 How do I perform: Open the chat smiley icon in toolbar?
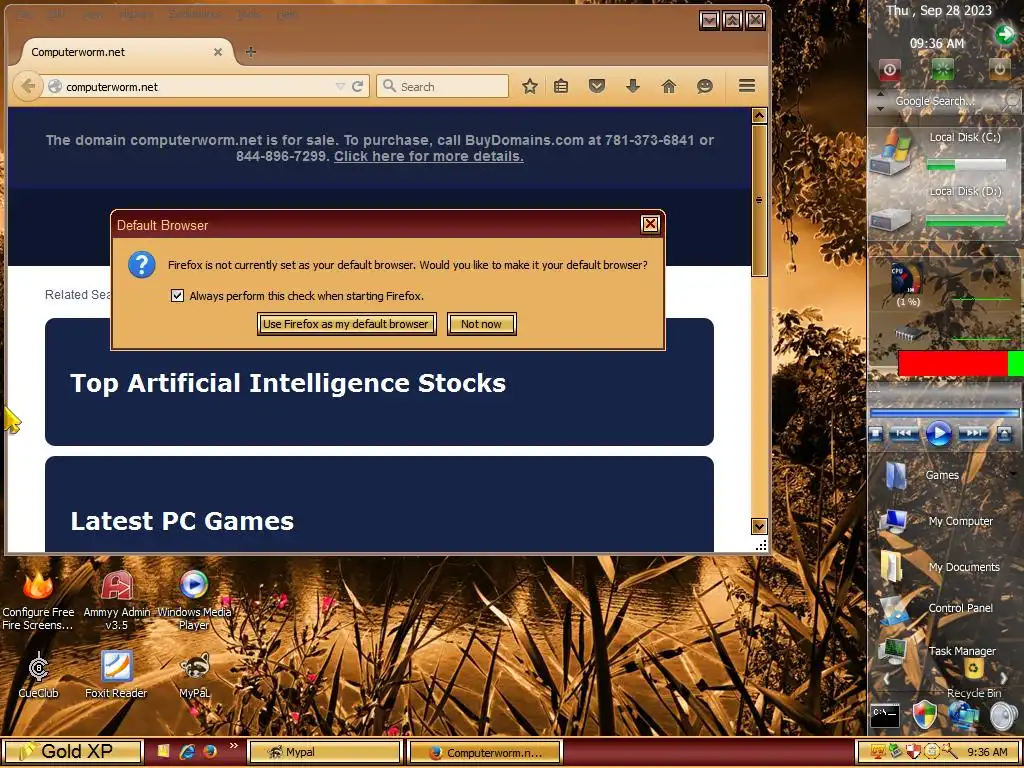click(x=705, y=86)
